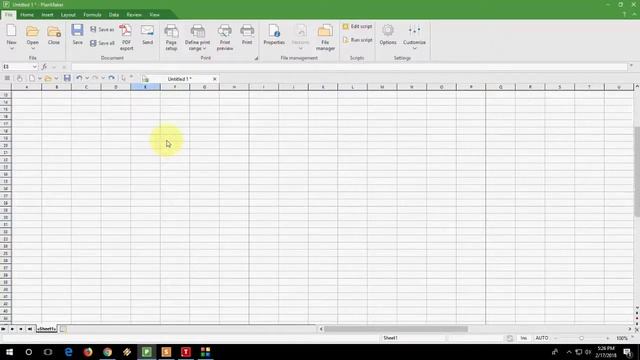Open the Windows Start menu
The height and width of the screenshot is (360, 640).
[9, 352]
